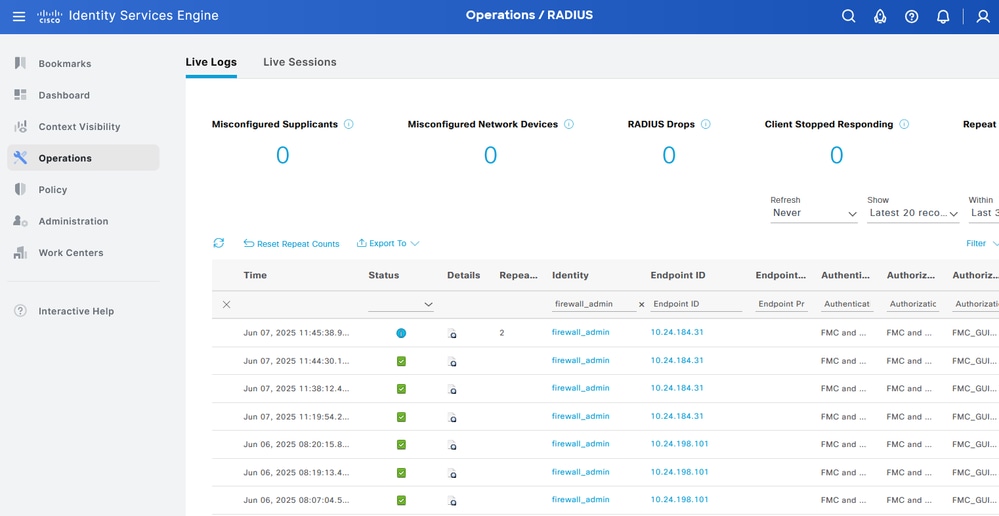This screenshot has width=999, height=516.
Task: Click info icon beside Misconfigured Supplicants
Action: [x=349, y=124]
